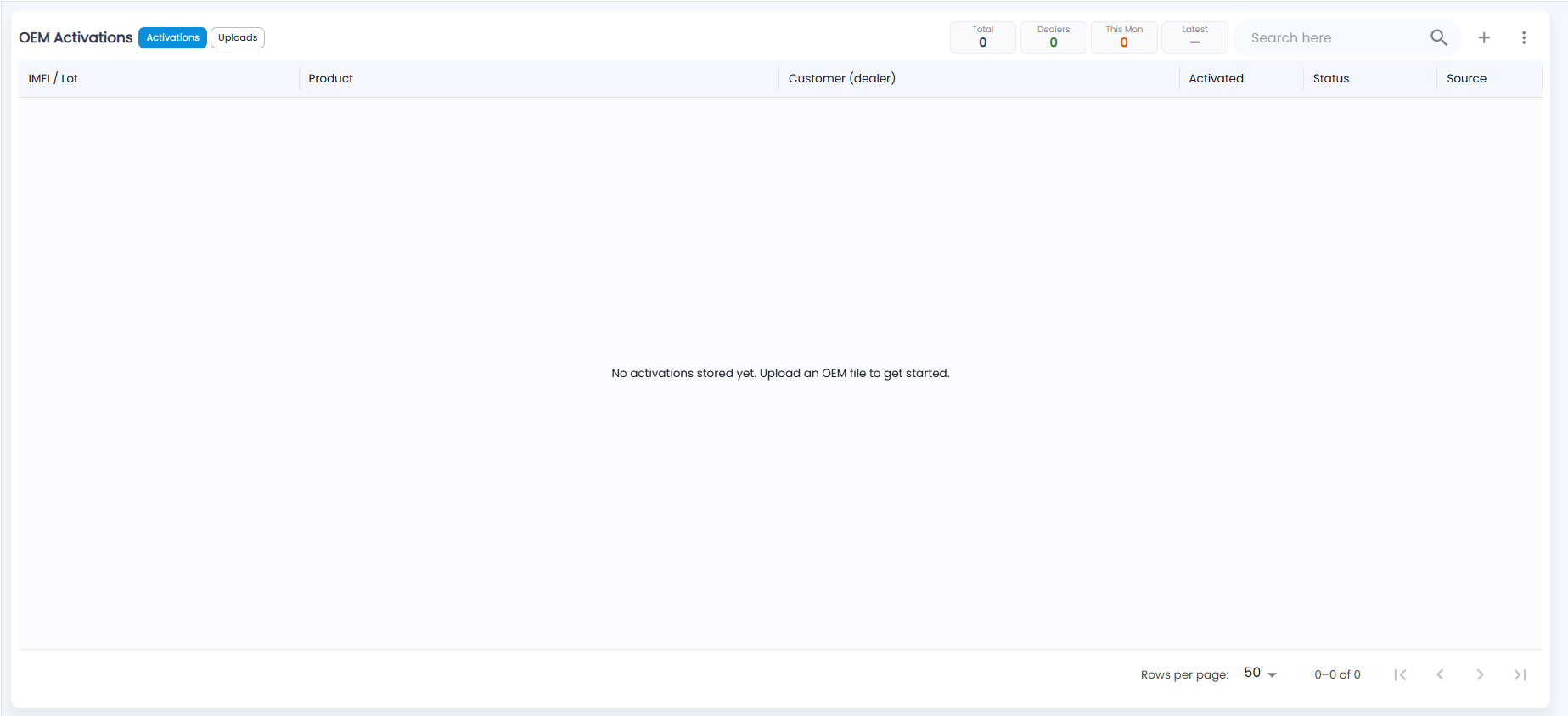Jump to the last page
This screenshot has height=716, width=1568.
pyautogui.click(x=1520, y=674)
